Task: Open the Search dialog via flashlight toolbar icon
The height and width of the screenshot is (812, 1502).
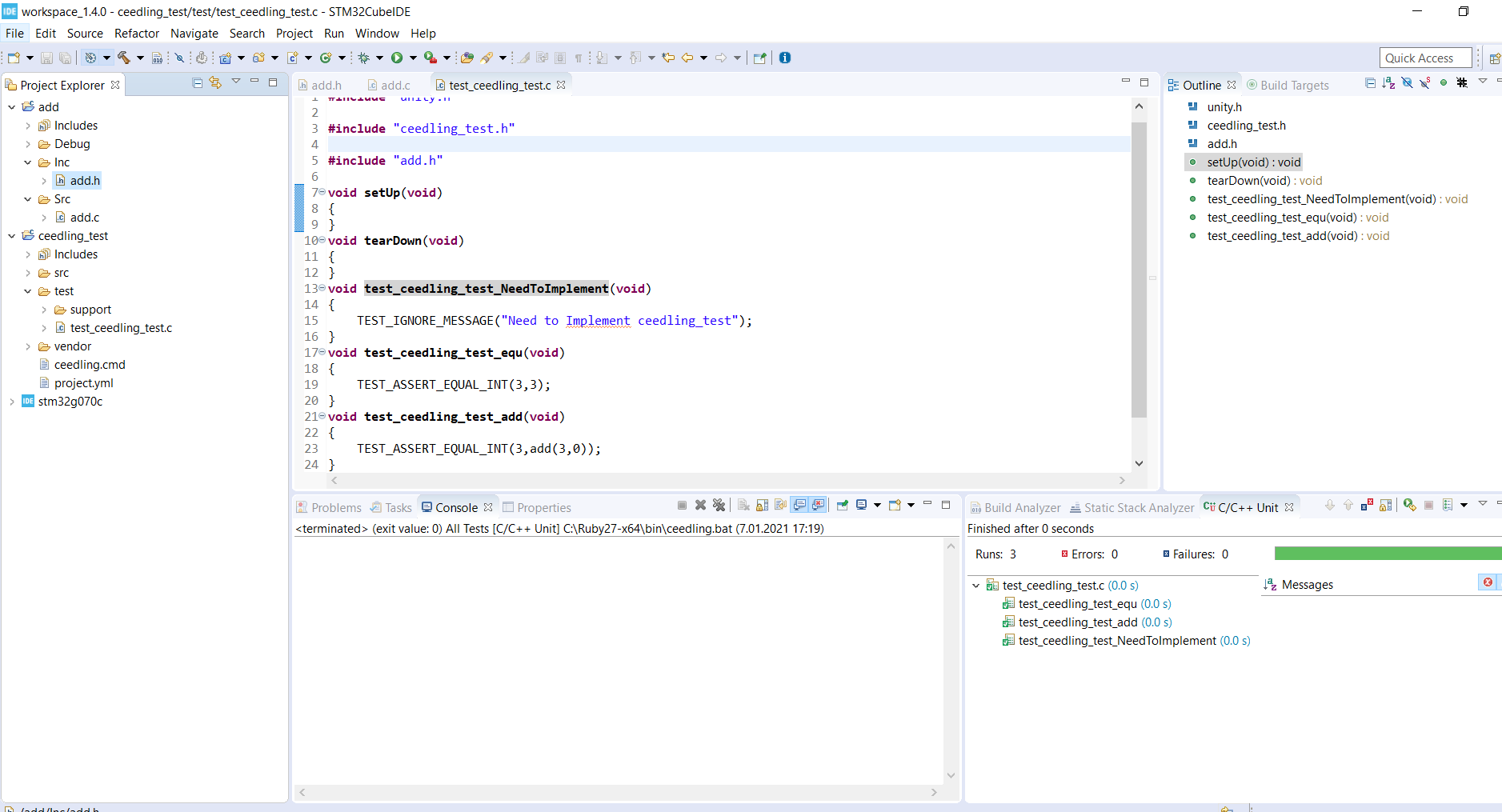Action: (x=487, y=58)
